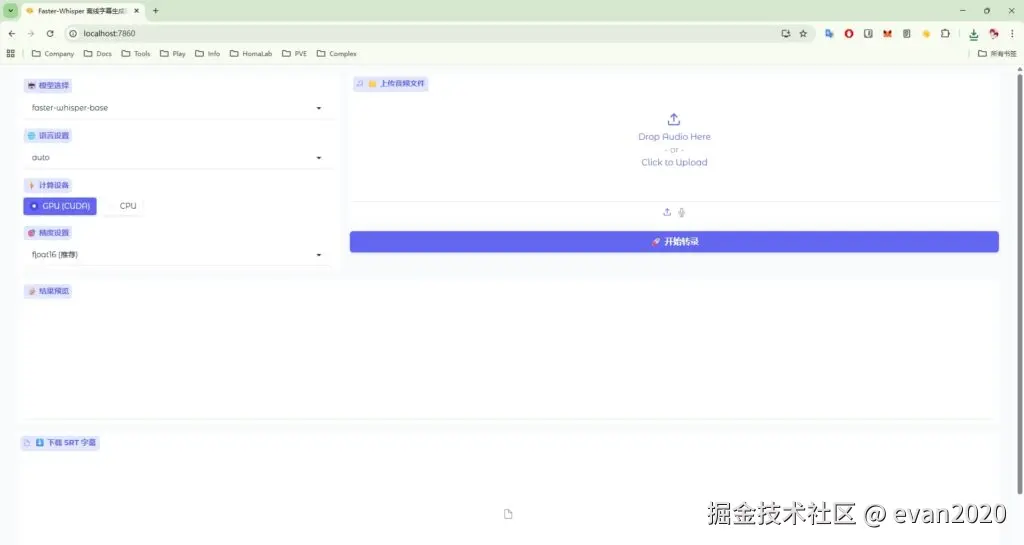Open the translate extension icon

829,33
